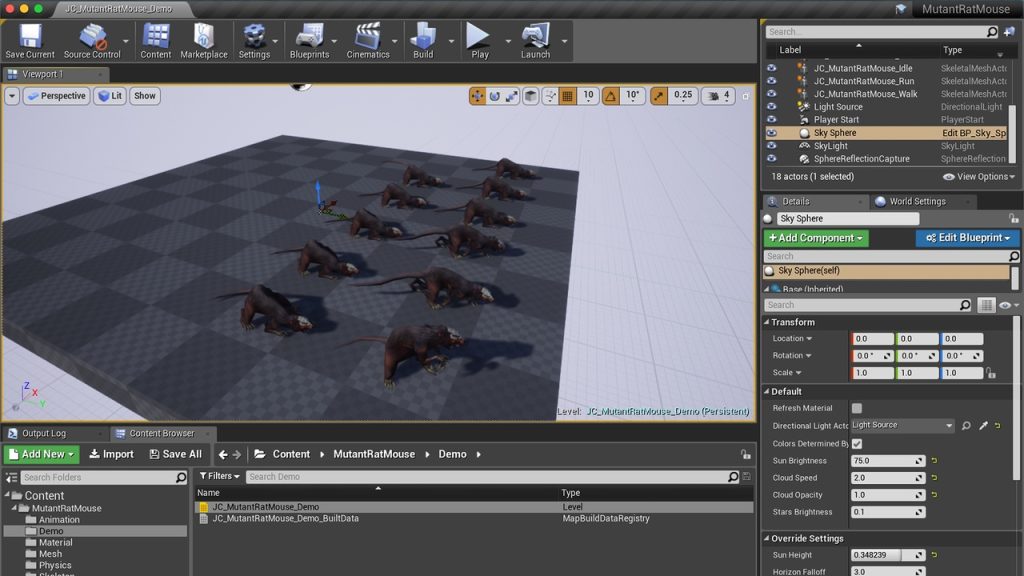Image resolution: width=1024 pixels, height=576 pixels.
Task: Lock the Details panel
Action: click(x=1013, y=219)
